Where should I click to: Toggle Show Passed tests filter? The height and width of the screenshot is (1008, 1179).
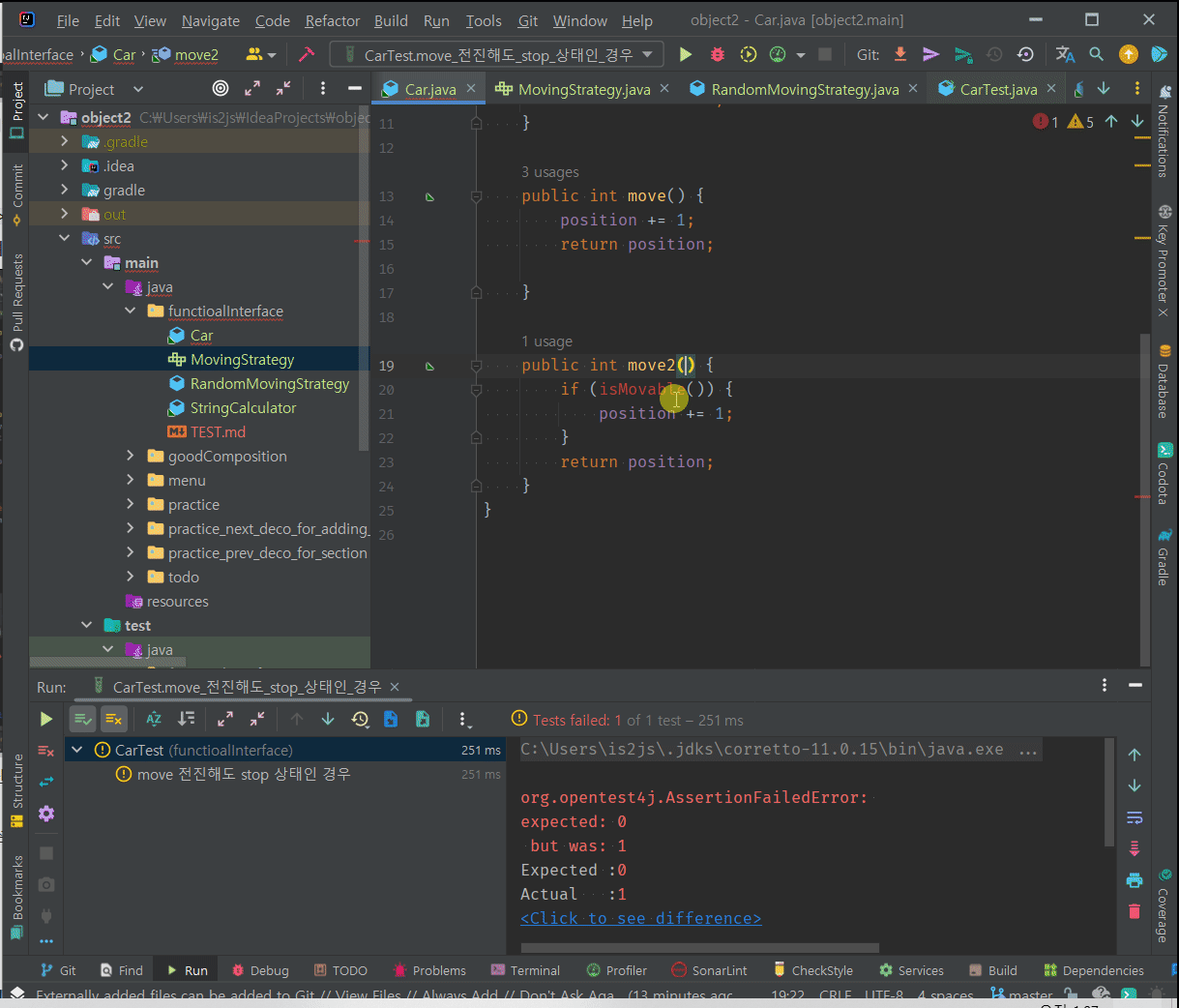point(82,719)
